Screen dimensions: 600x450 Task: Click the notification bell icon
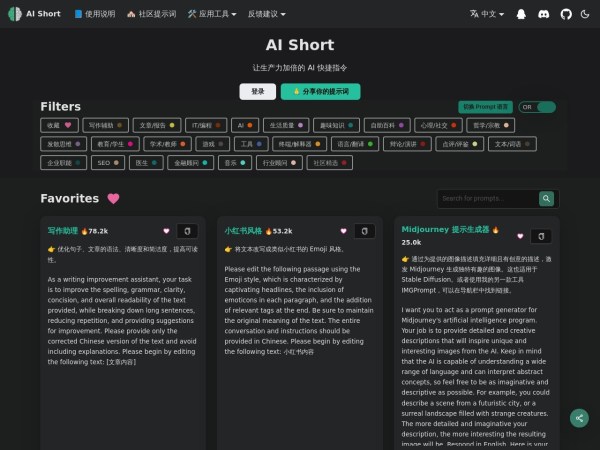(x=521, y=14)
